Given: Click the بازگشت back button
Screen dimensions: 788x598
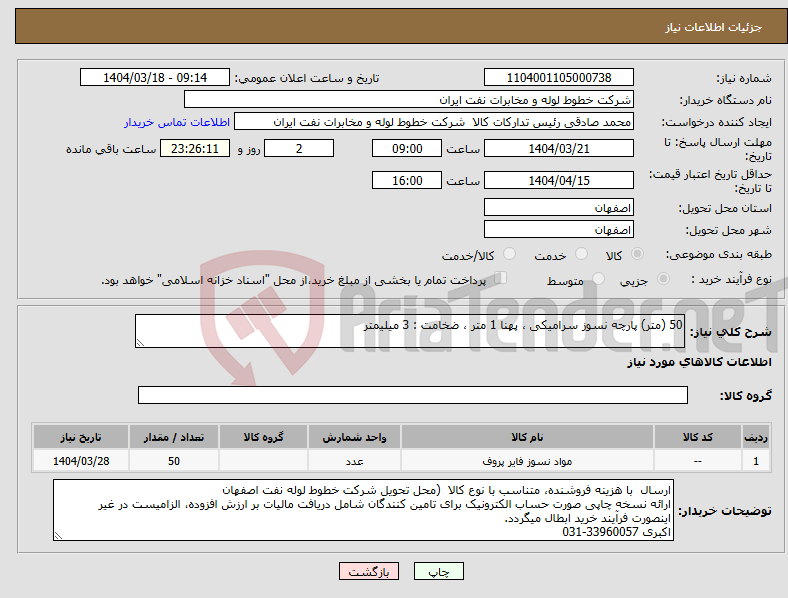Looking at the screenshot, I should click(369, 571).
